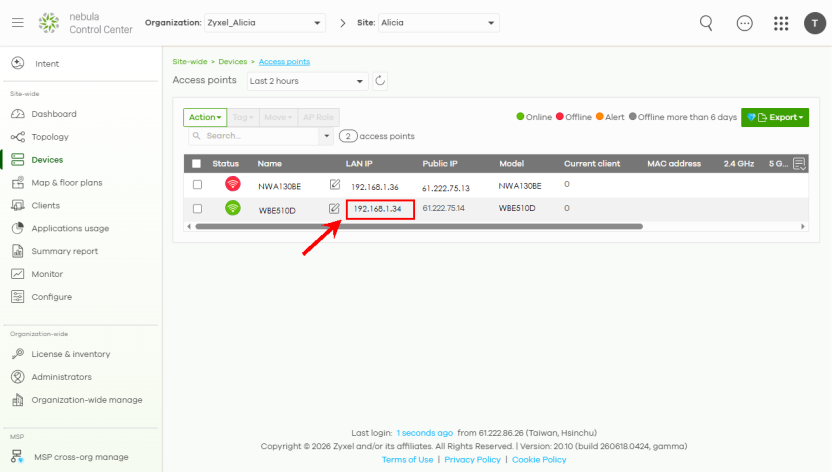
Task: Click the WBE510D device name
Action: coord(277,211)
